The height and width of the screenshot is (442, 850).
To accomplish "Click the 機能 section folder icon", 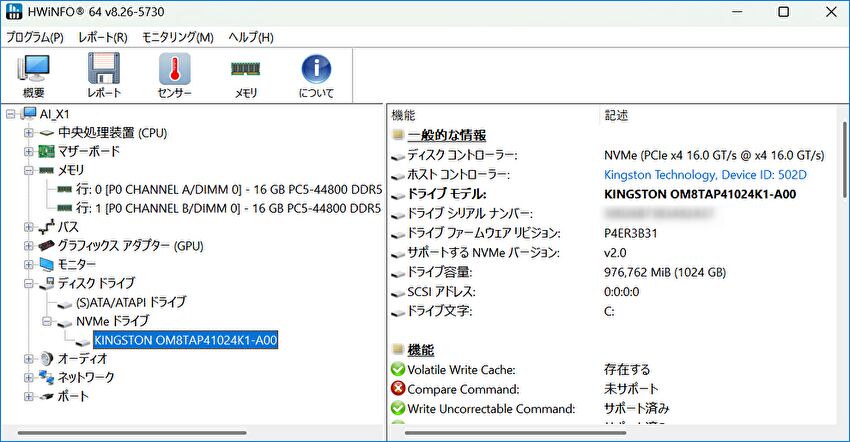I will (398, 349).
